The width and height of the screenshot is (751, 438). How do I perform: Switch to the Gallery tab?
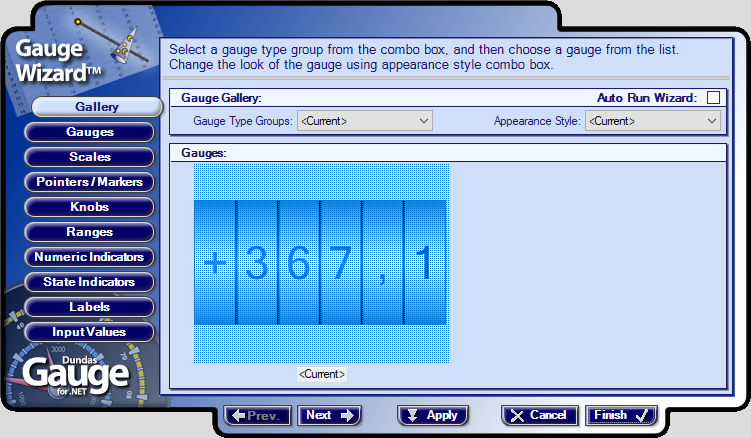[x=97, y=107]
